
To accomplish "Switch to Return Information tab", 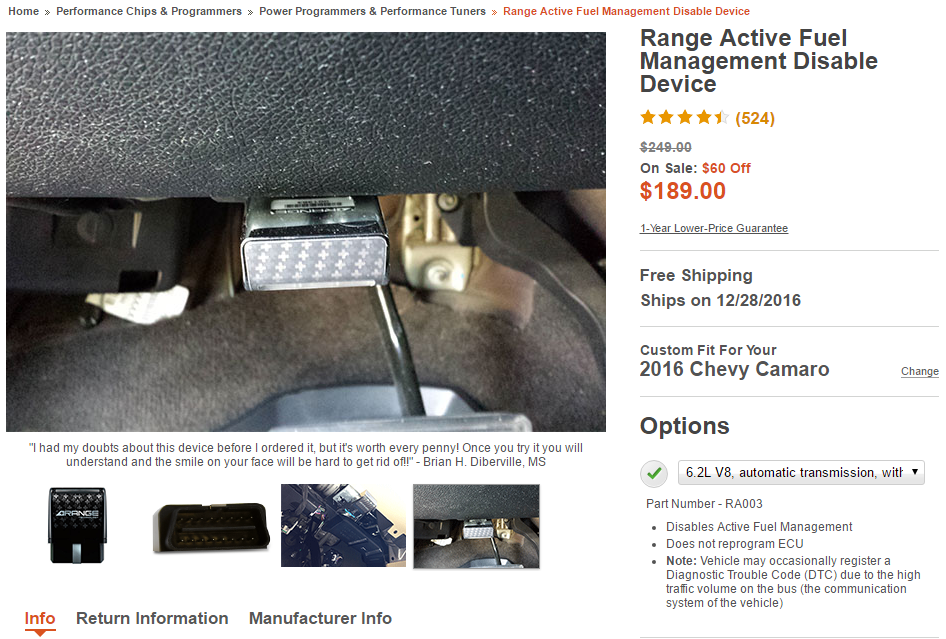I will click(x=152, y=618).
